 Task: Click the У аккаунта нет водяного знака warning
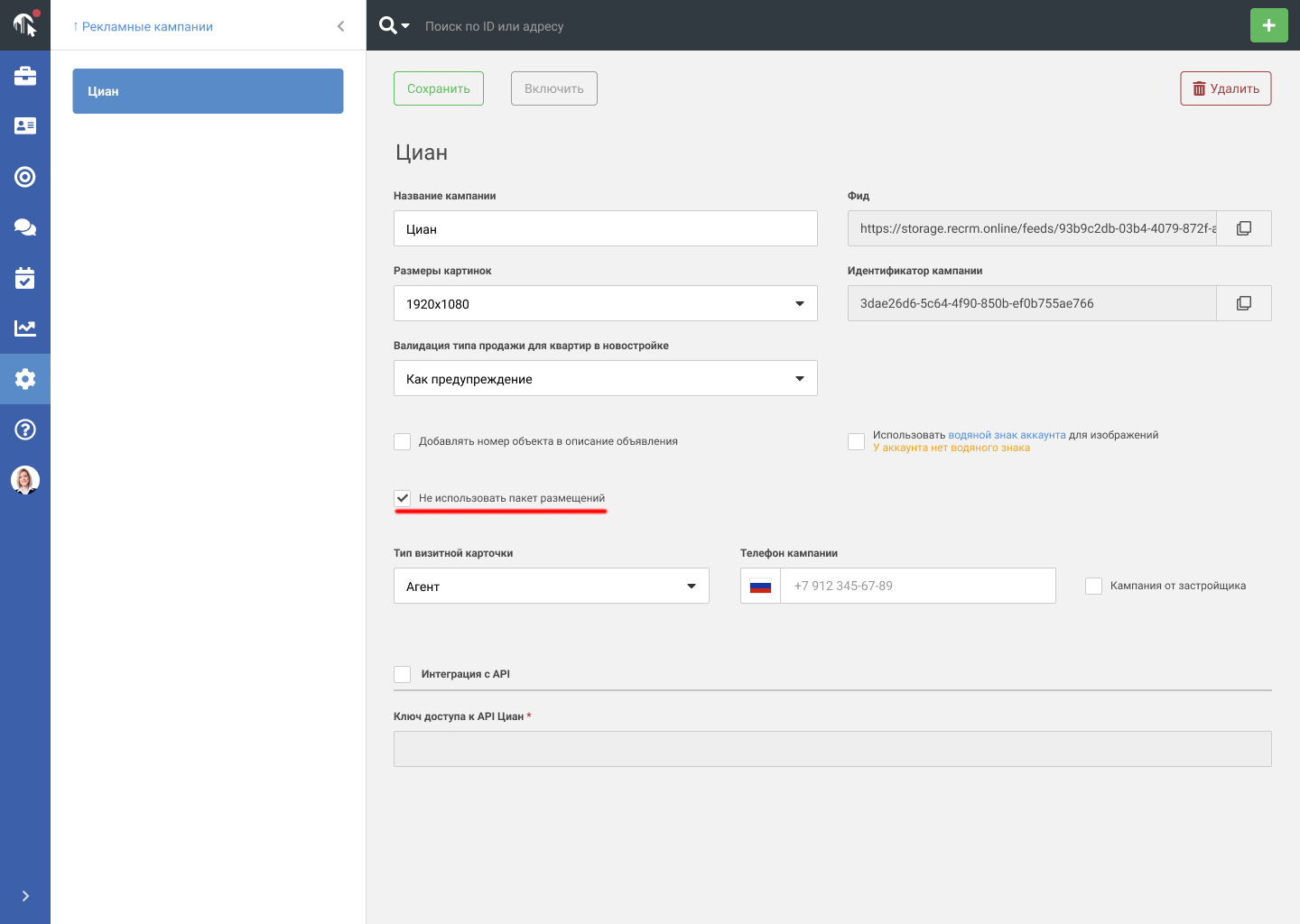(952, 448)
